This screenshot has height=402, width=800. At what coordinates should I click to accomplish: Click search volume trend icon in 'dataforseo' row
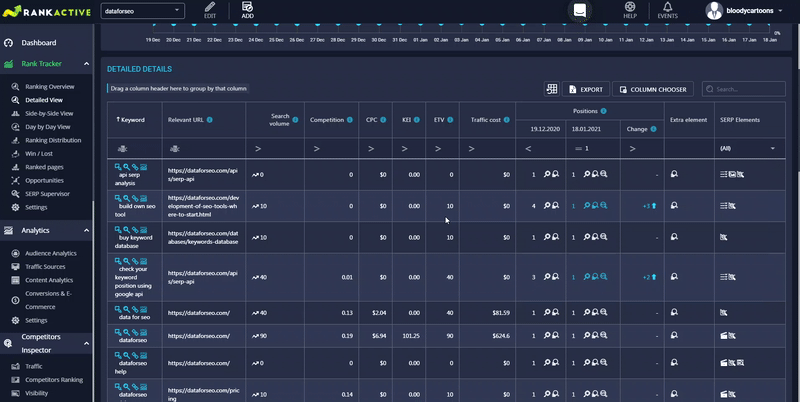tap(255, 336)
